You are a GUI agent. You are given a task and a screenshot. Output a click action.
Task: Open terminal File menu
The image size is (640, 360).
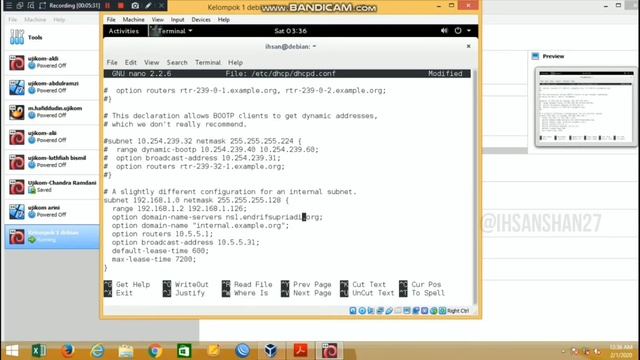tap(112, 62)
